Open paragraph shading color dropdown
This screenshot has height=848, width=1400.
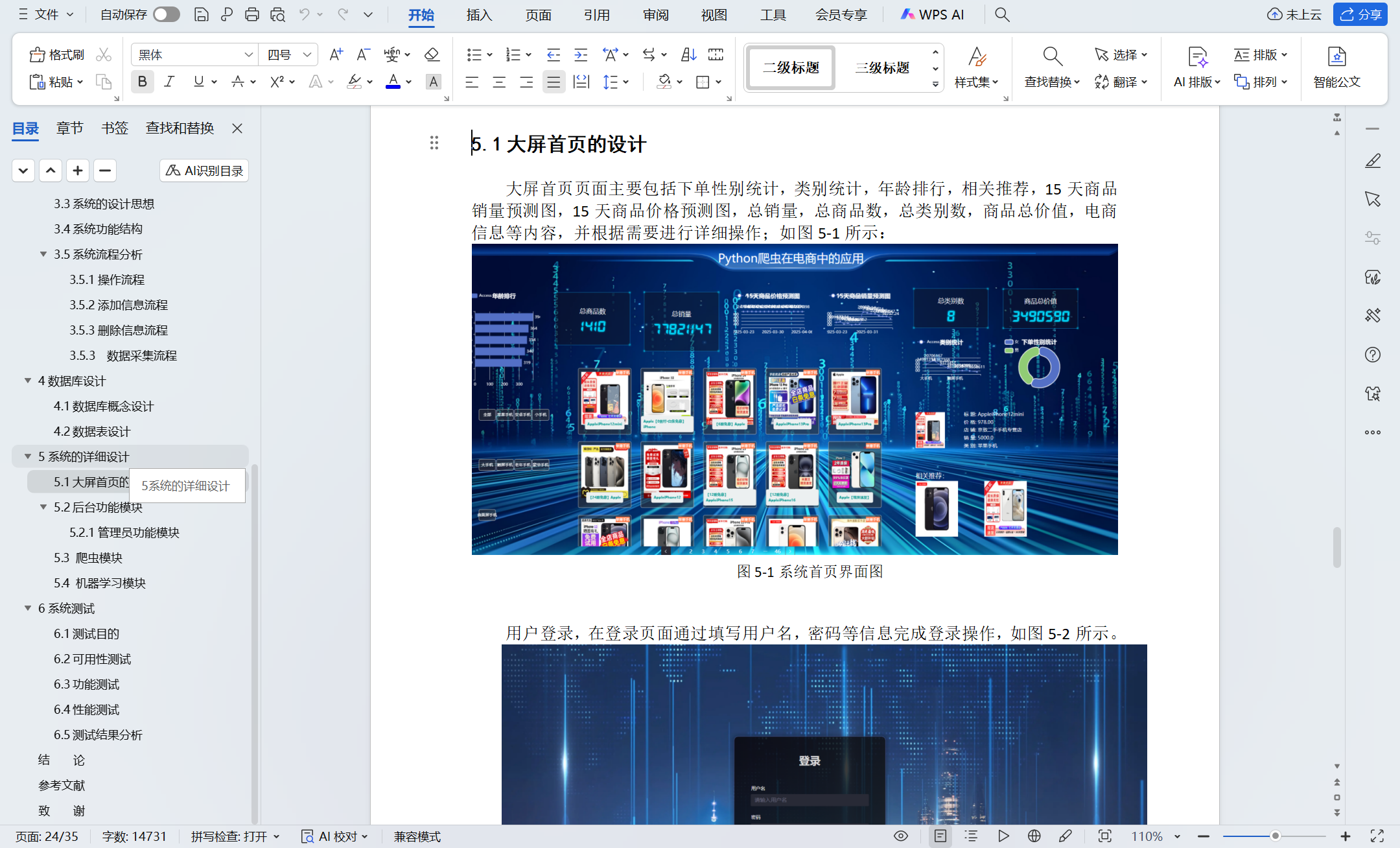pyautogui.click(x=679, y=82)
